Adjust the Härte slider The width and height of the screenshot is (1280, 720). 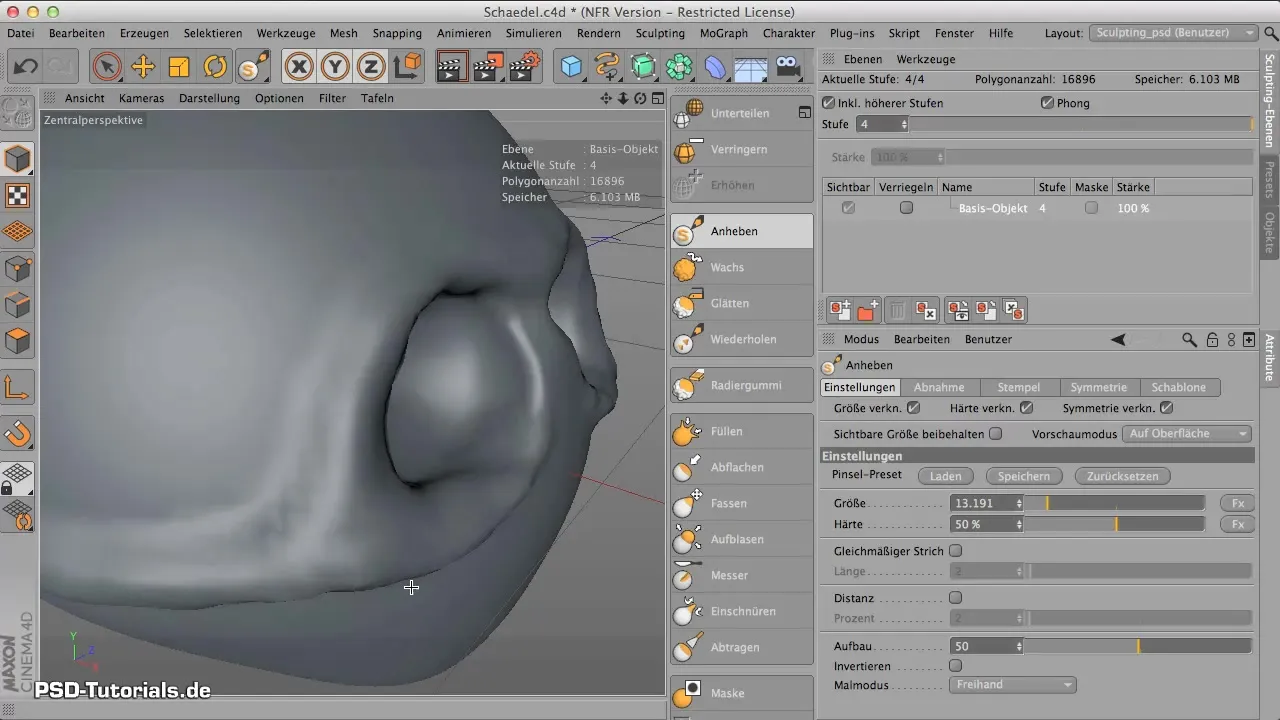[1116, 524]
